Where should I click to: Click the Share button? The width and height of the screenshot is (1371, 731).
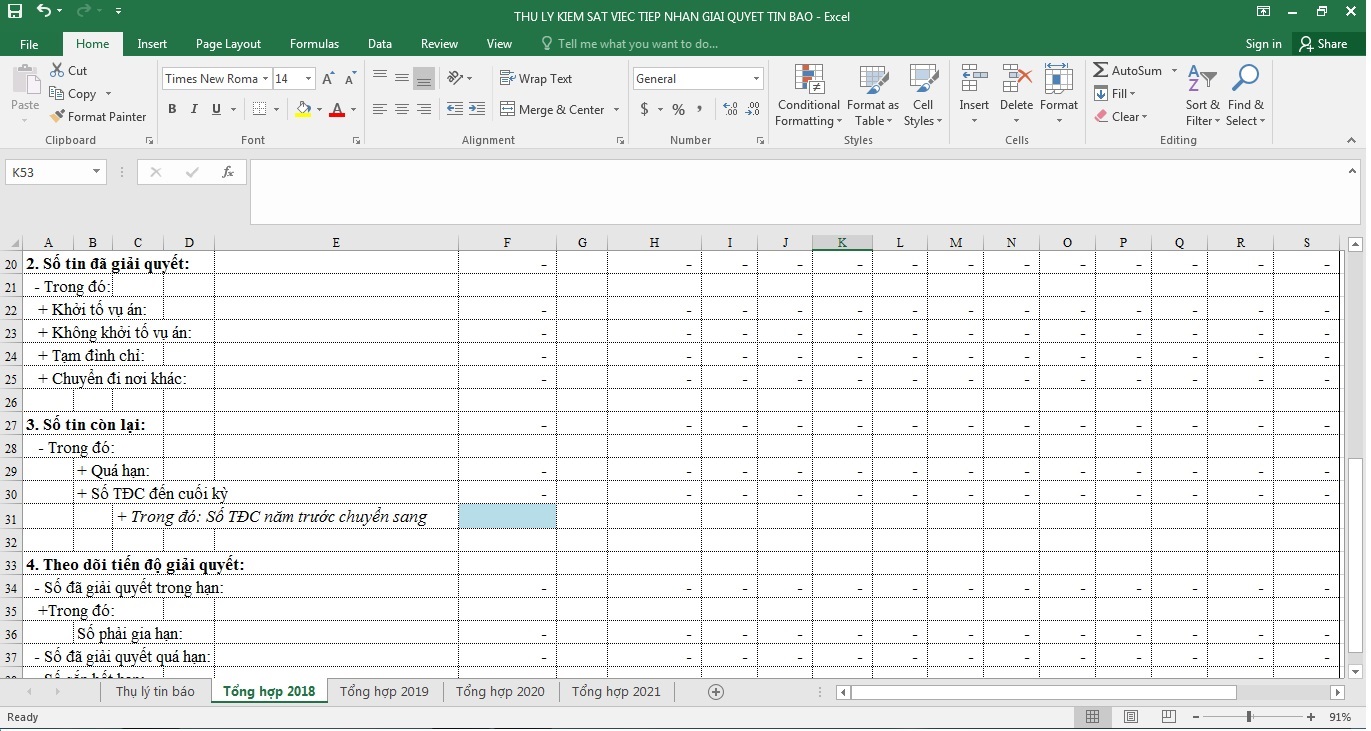click(1322, 44)
